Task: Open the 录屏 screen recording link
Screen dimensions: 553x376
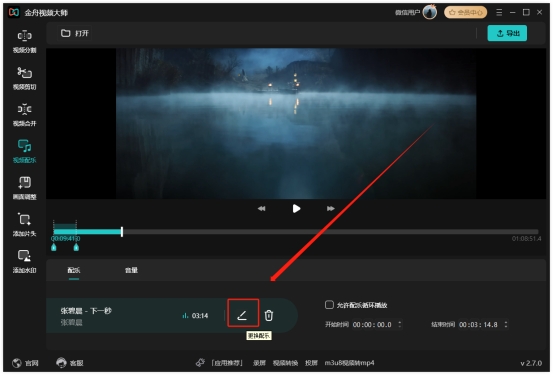Action: point(259,363)
